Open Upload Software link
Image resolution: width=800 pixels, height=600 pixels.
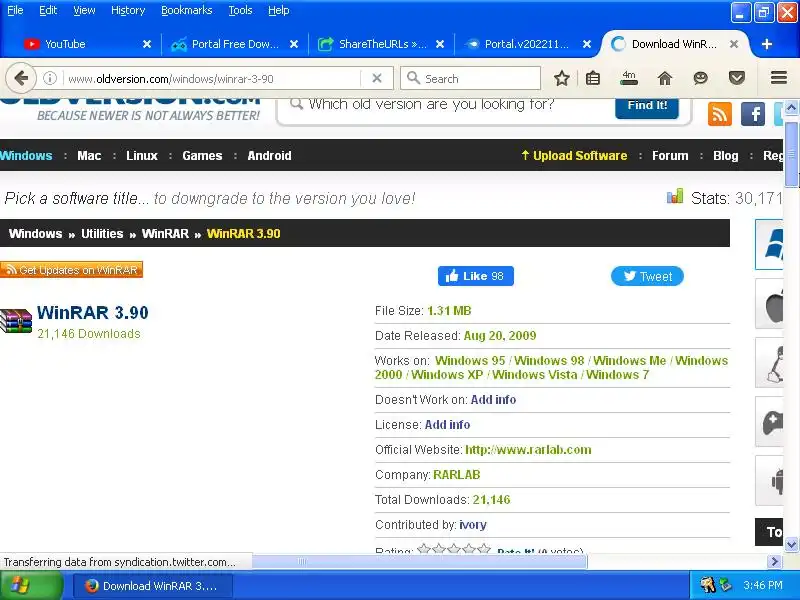(574, 156)
